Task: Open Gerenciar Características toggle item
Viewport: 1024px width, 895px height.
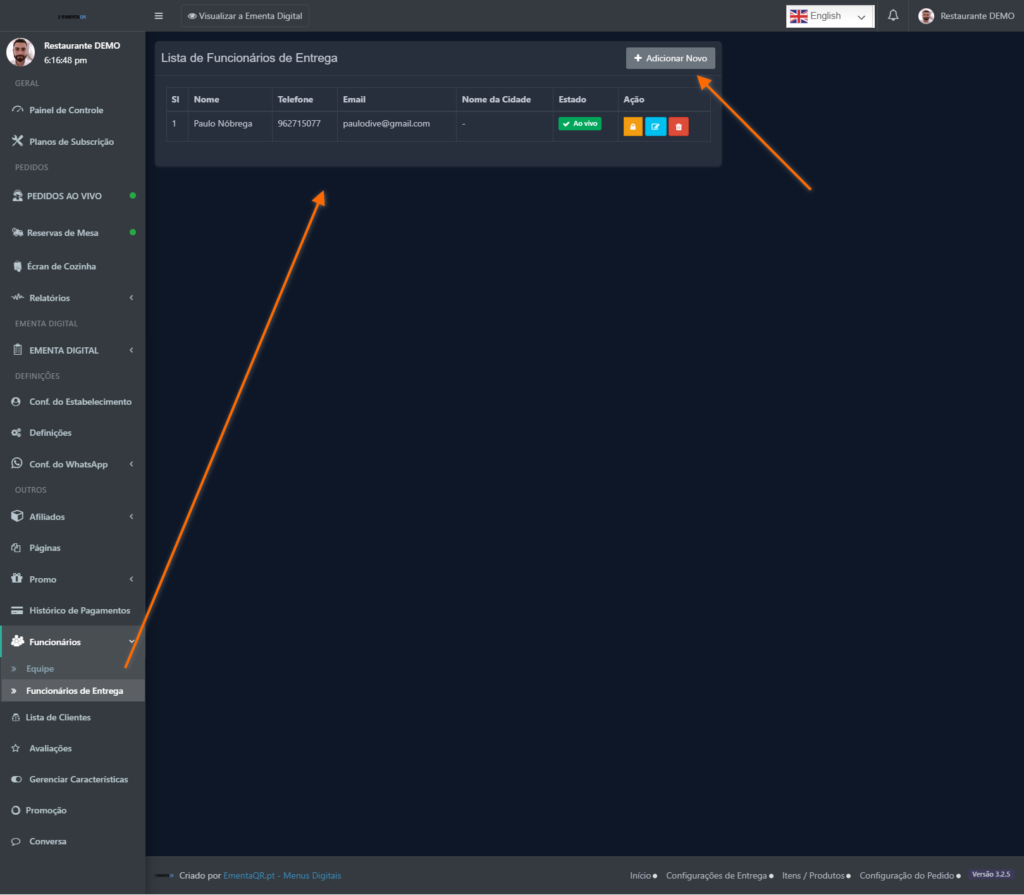Action: (x=78, y=779)
